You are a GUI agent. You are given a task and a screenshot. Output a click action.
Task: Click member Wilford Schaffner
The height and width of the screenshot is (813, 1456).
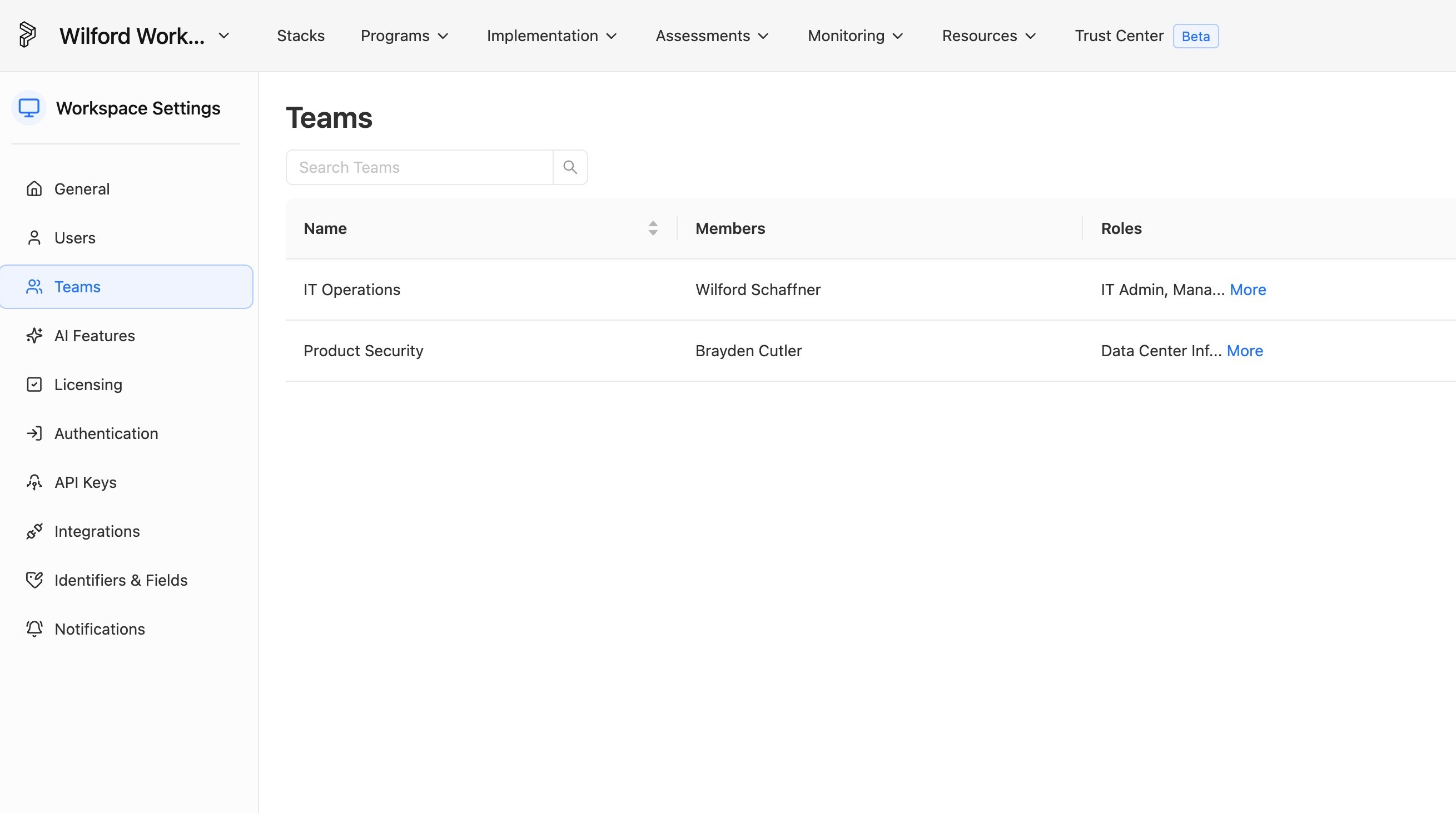(x=757, y=290)
